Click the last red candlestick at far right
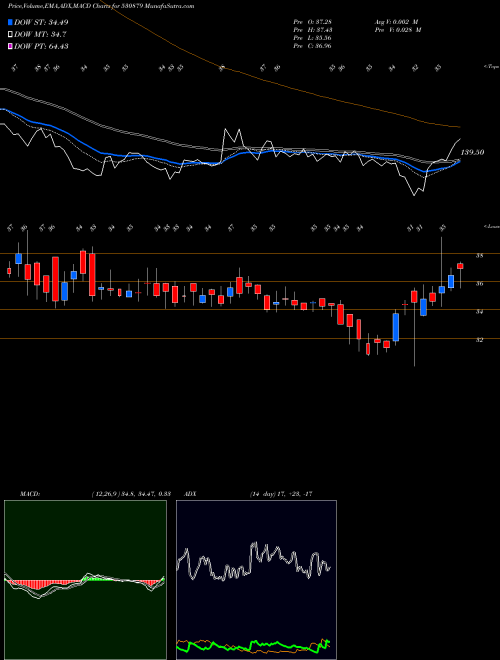The image size is (500, 660). pos(460,266)
